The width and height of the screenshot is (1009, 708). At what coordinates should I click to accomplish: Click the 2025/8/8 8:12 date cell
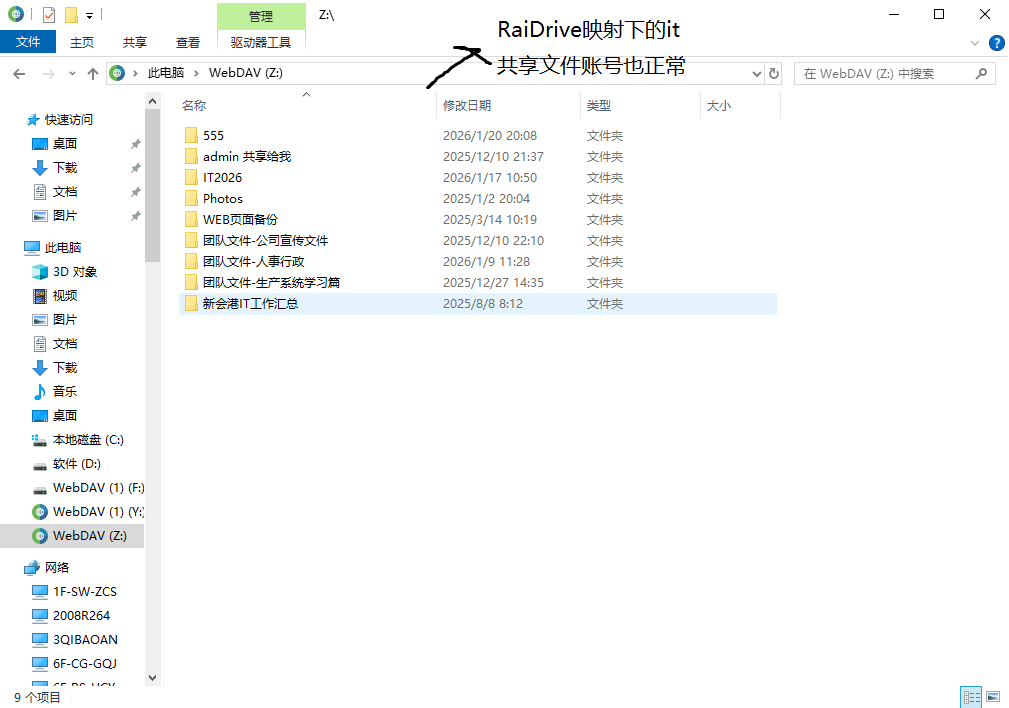click(483, 304)
